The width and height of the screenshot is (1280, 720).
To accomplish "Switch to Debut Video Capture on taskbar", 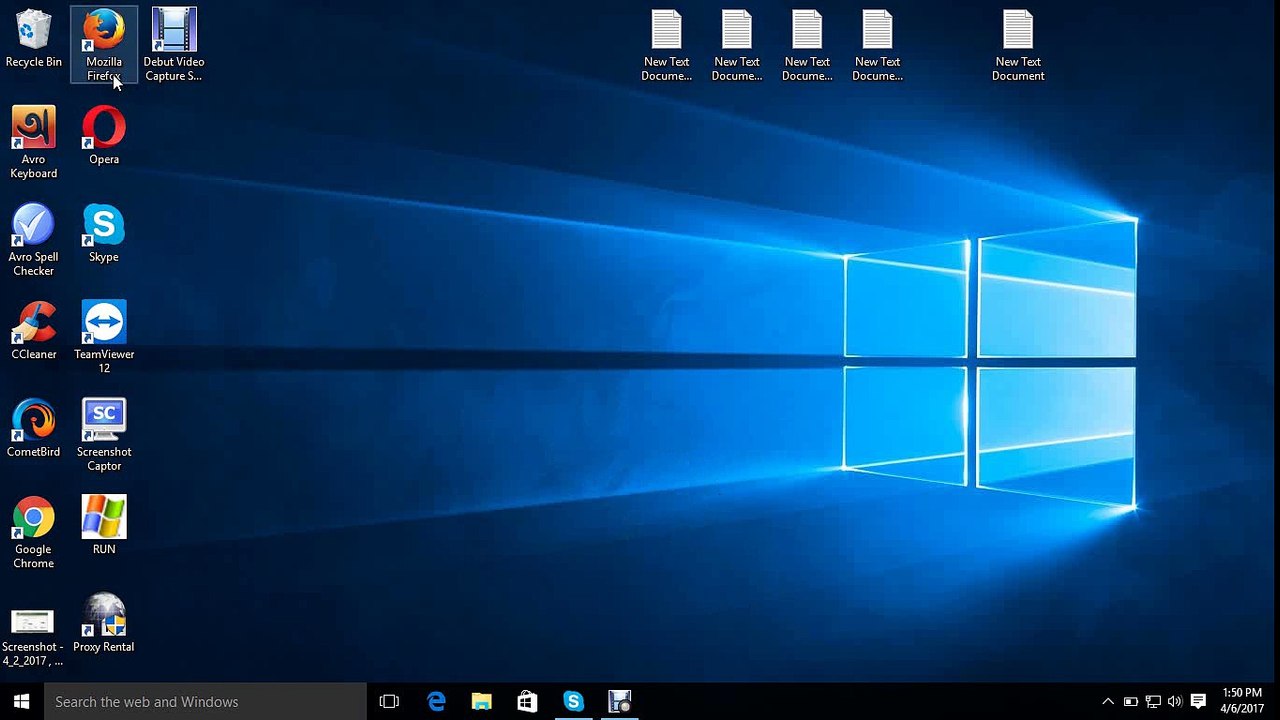I will (x=619, y=702).
